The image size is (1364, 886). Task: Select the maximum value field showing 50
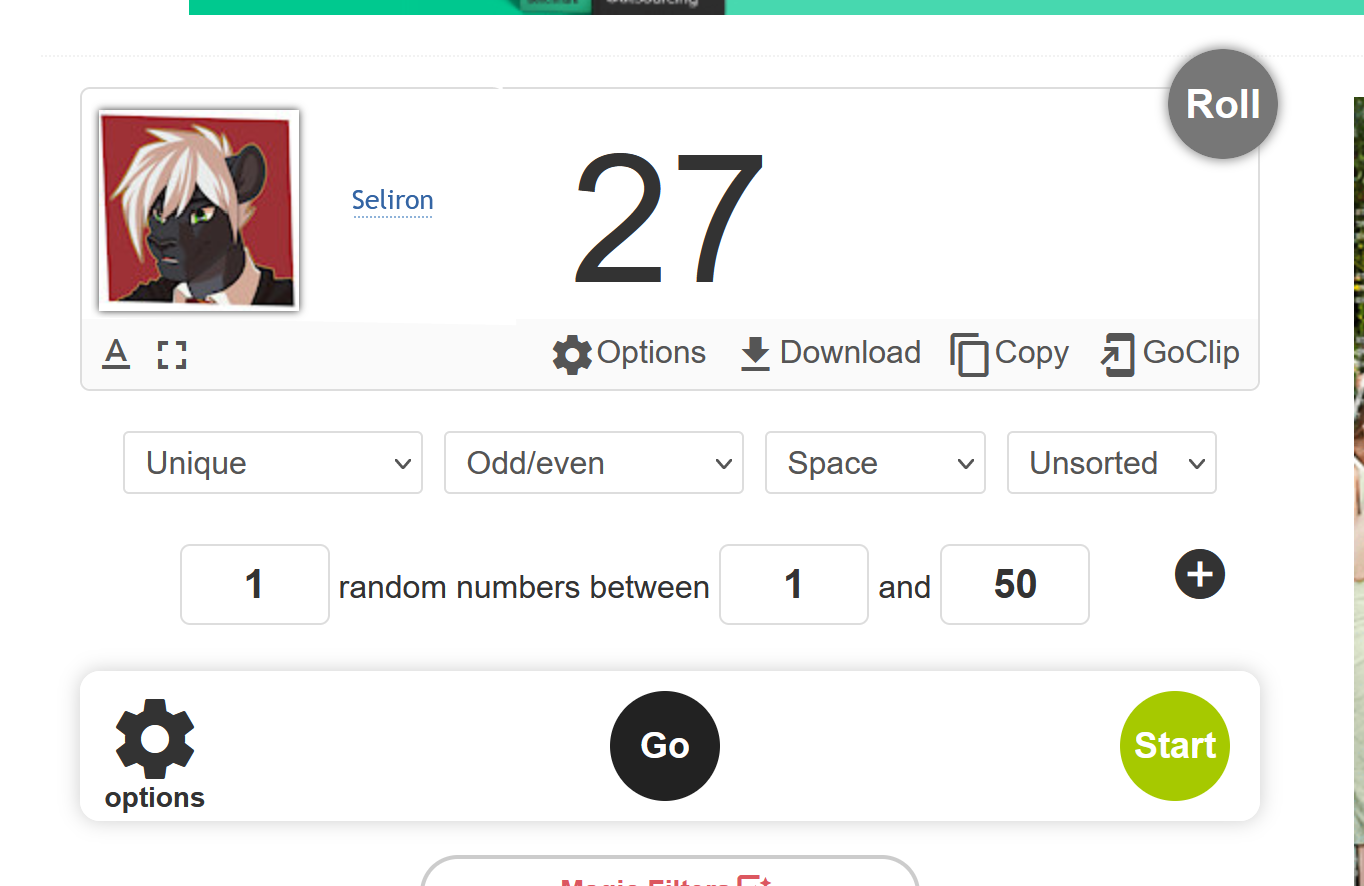pos(1015,584)
